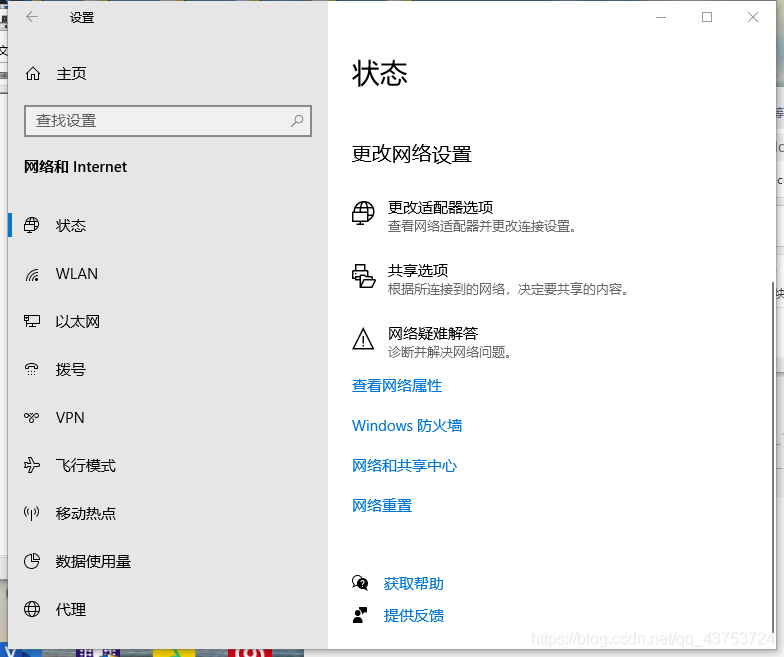Open the Windows 防火墙 link
Image resolution: width=784 pixels, height=657 pixels.
tap(407, 426)
